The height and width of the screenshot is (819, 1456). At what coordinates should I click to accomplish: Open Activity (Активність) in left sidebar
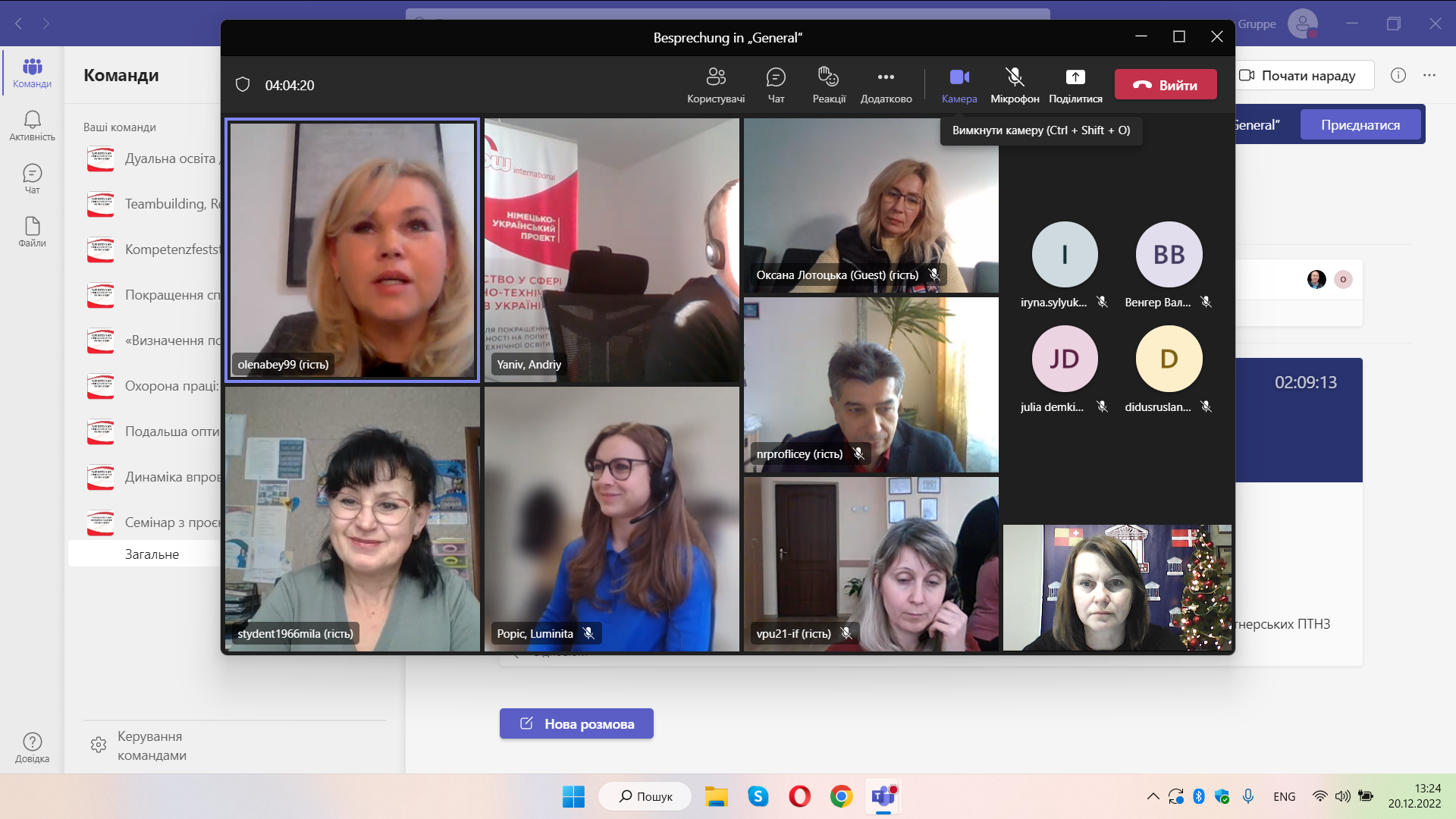click(x=32, y=126)
